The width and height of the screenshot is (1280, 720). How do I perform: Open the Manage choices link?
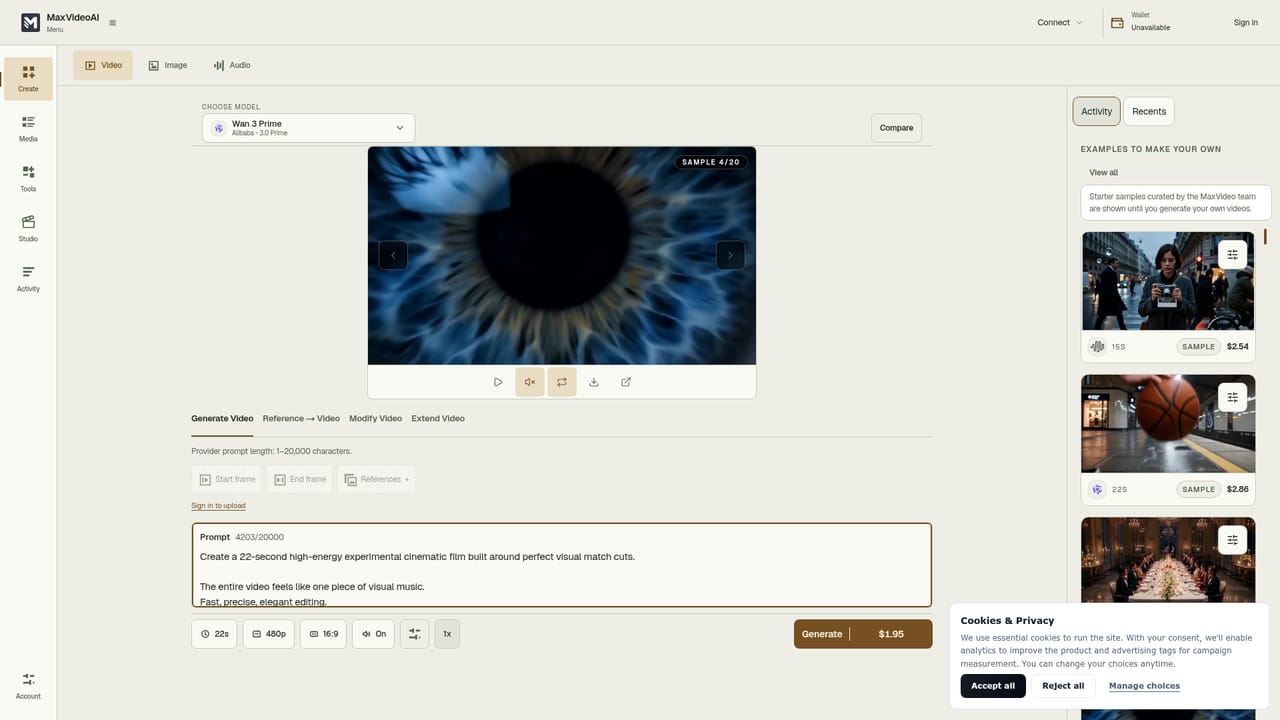pyautogui.click(x=1144, y=686)
